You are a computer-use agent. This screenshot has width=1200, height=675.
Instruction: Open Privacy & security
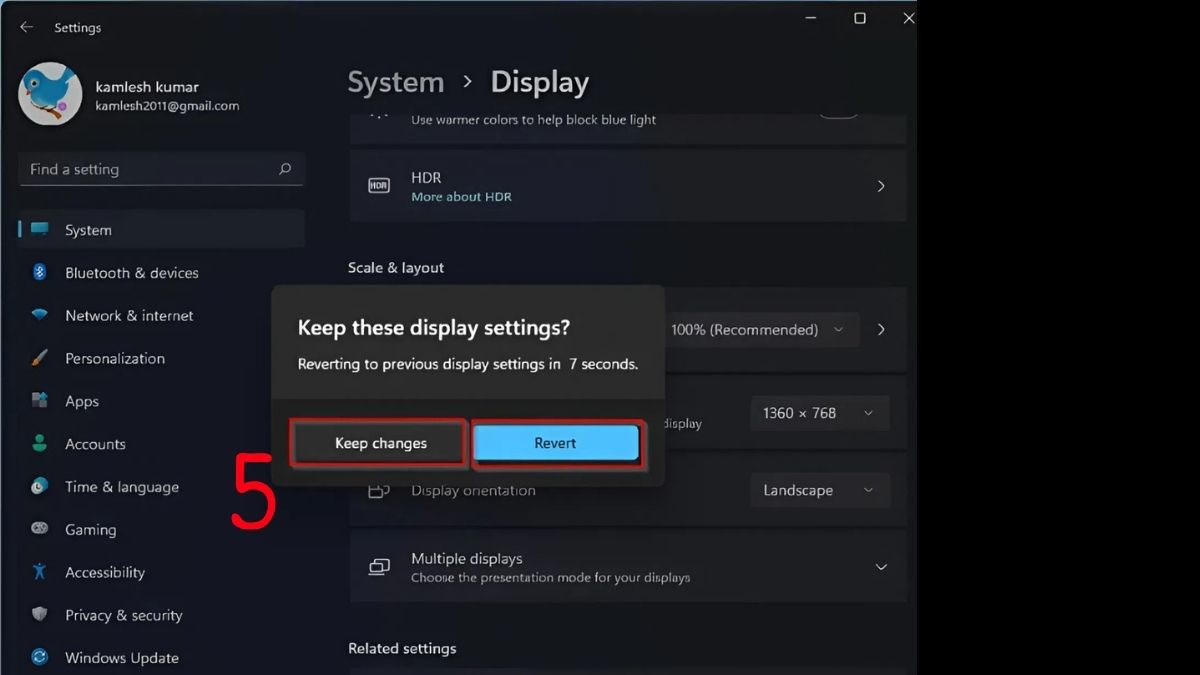click(162, 615)
